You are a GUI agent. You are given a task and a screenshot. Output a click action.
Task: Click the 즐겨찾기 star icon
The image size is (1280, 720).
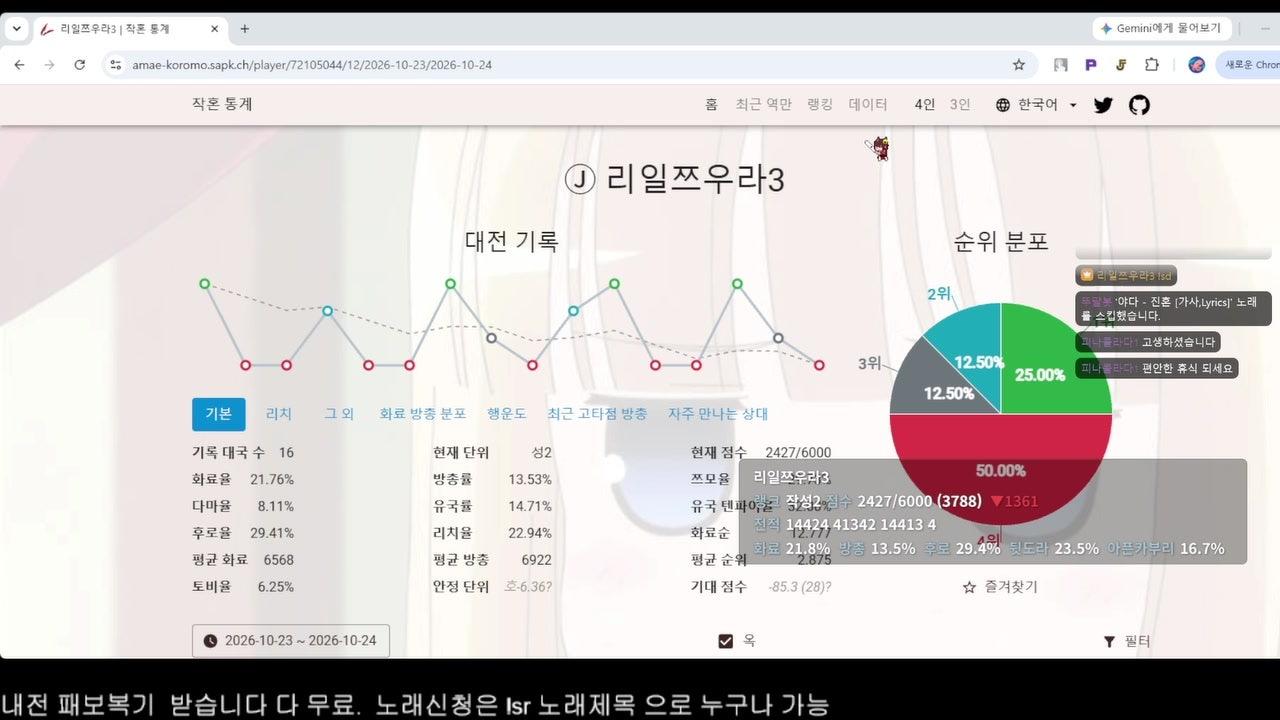point(969,587)
